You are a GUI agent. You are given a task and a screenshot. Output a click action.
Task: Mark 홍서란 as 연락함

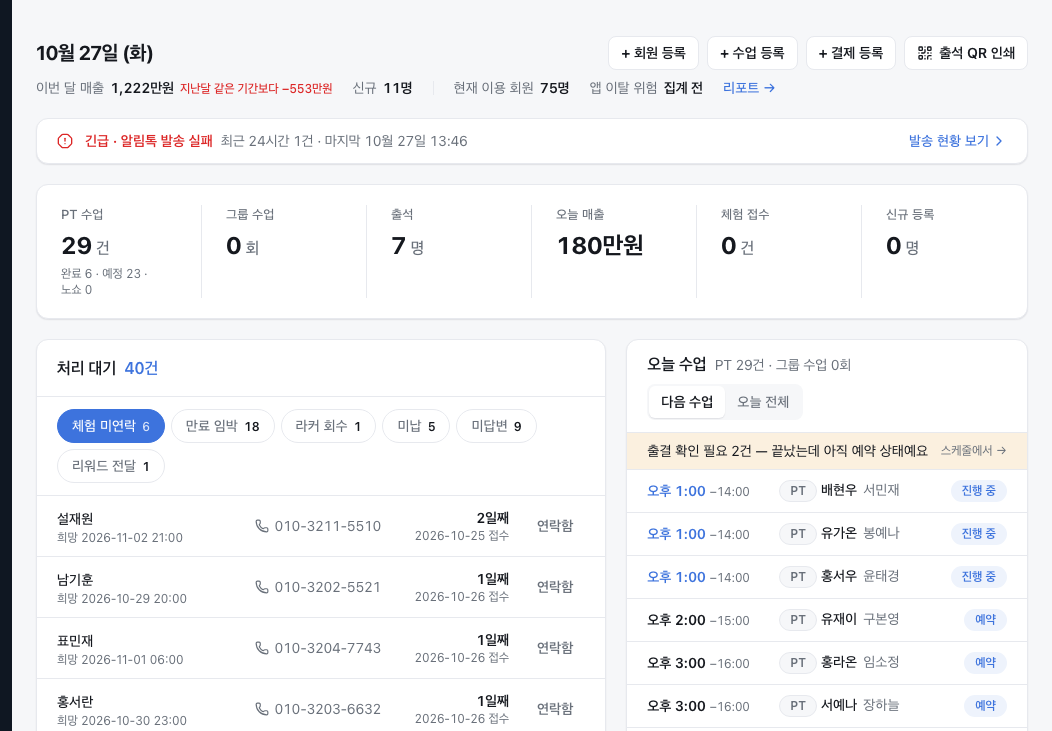(x=555, y=709)
